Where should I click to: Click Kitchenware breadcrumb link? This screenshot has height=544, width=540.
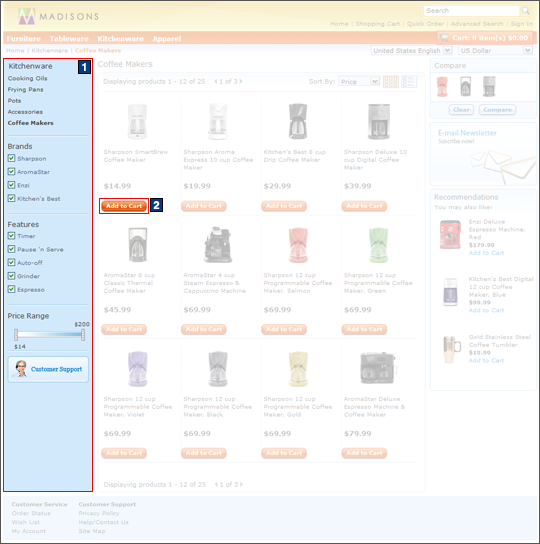(x=50, y=50)
